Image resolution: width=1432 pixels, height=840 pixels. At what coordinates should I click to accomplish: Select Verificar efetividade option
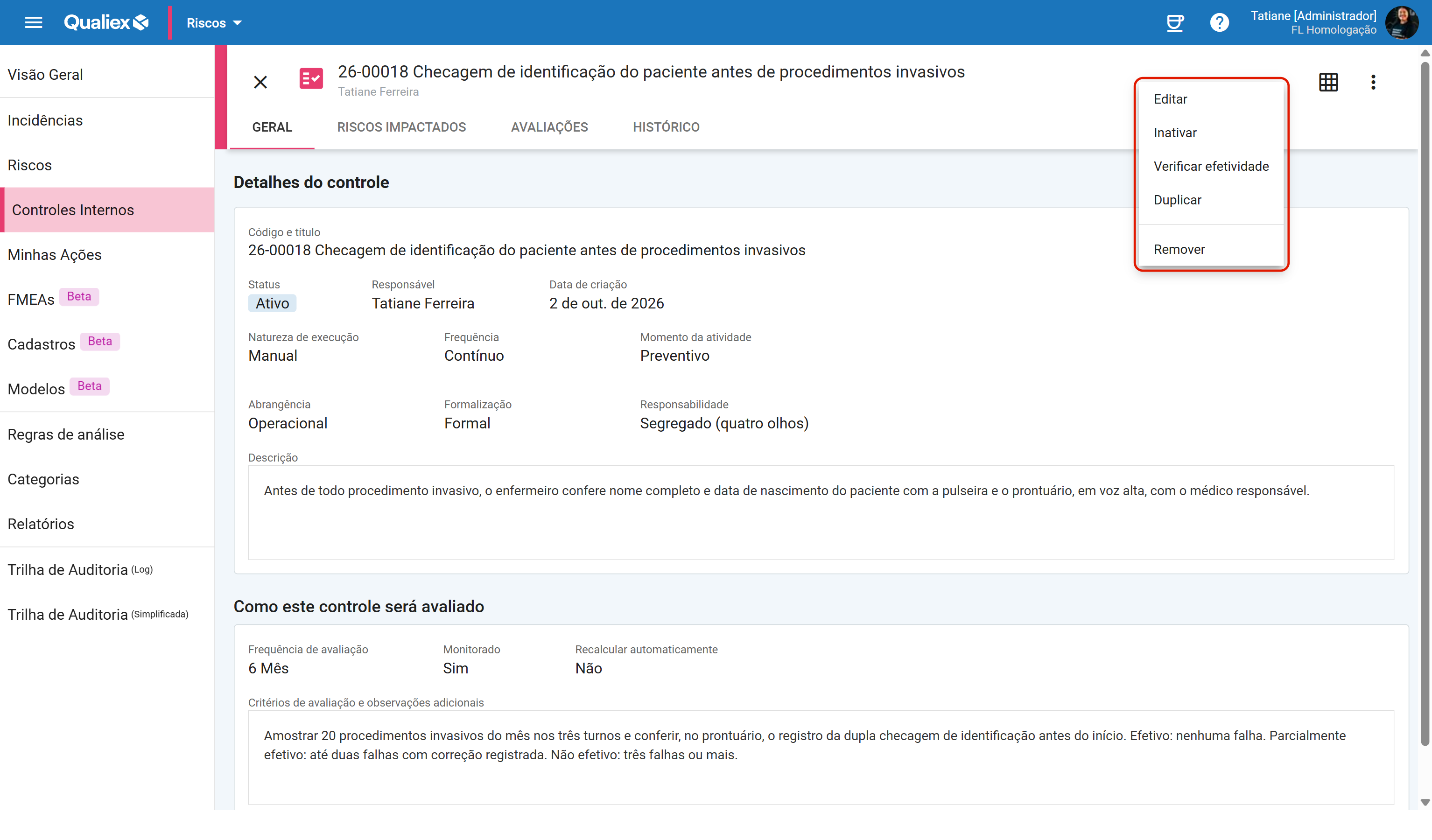pos(1211,166)
